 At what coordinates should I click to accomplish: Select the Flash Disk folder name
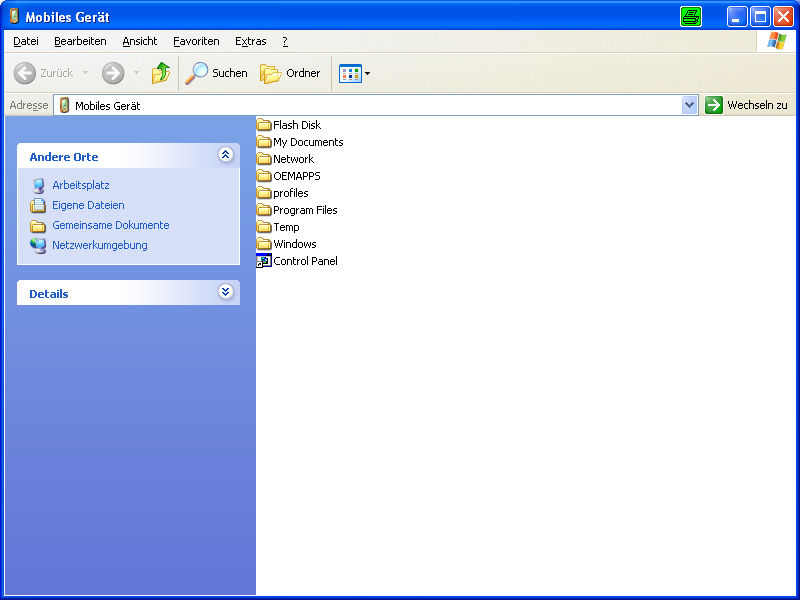point(297,125)
